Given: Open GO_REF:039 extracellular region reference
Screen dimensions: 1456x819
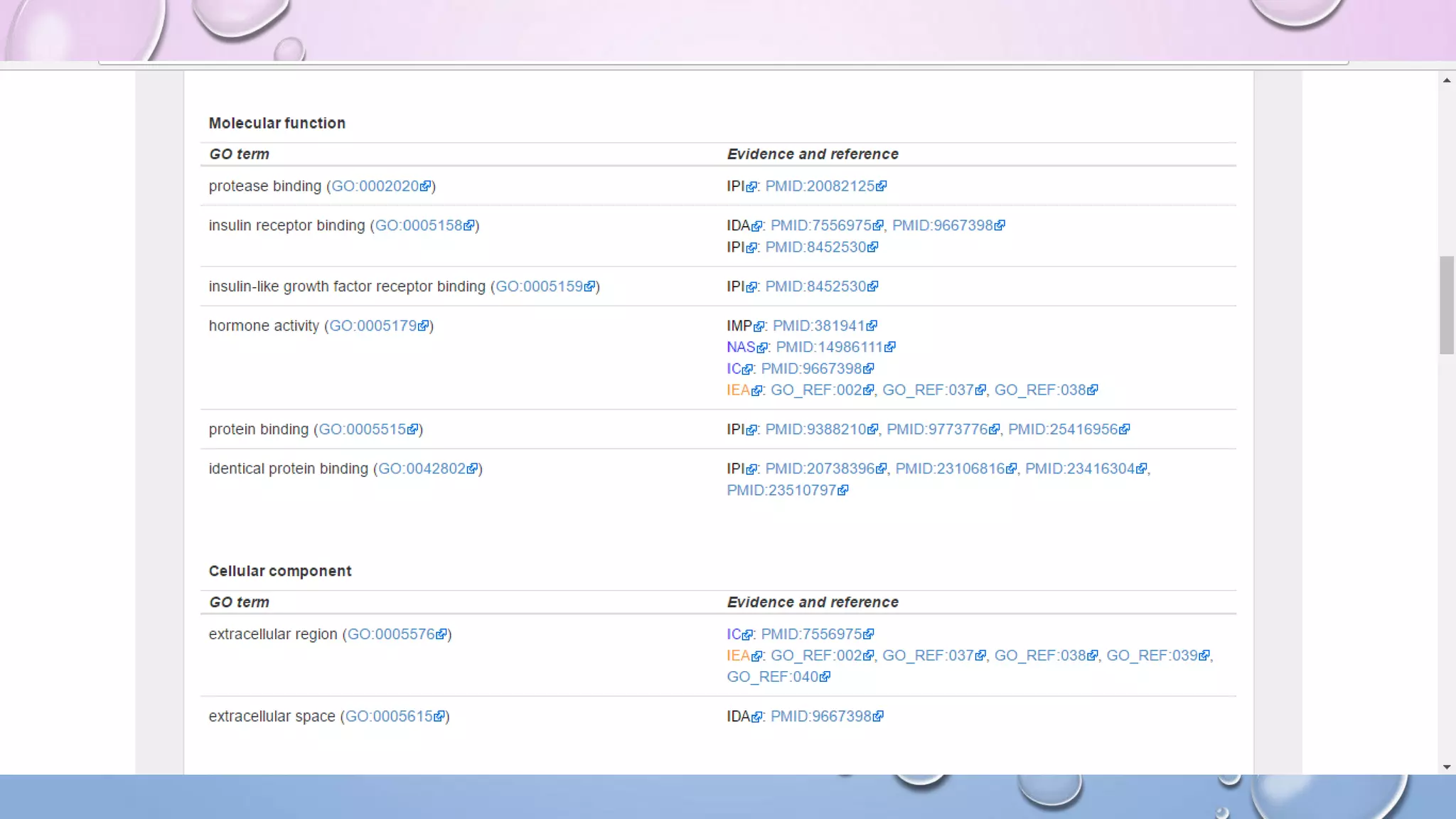Looking at the screenshot, I should 1152,655.
